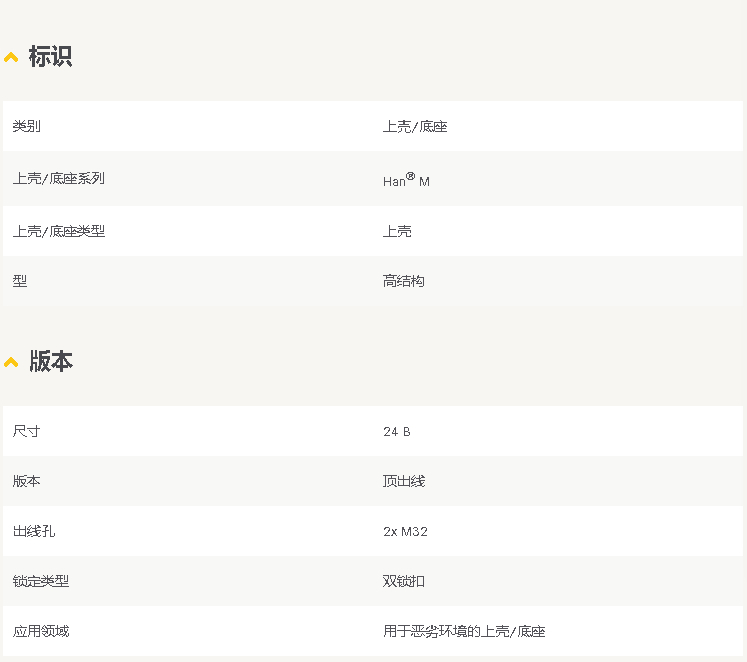
Task: Click the 锁定类型 label
Action: (x=41, y=581)
